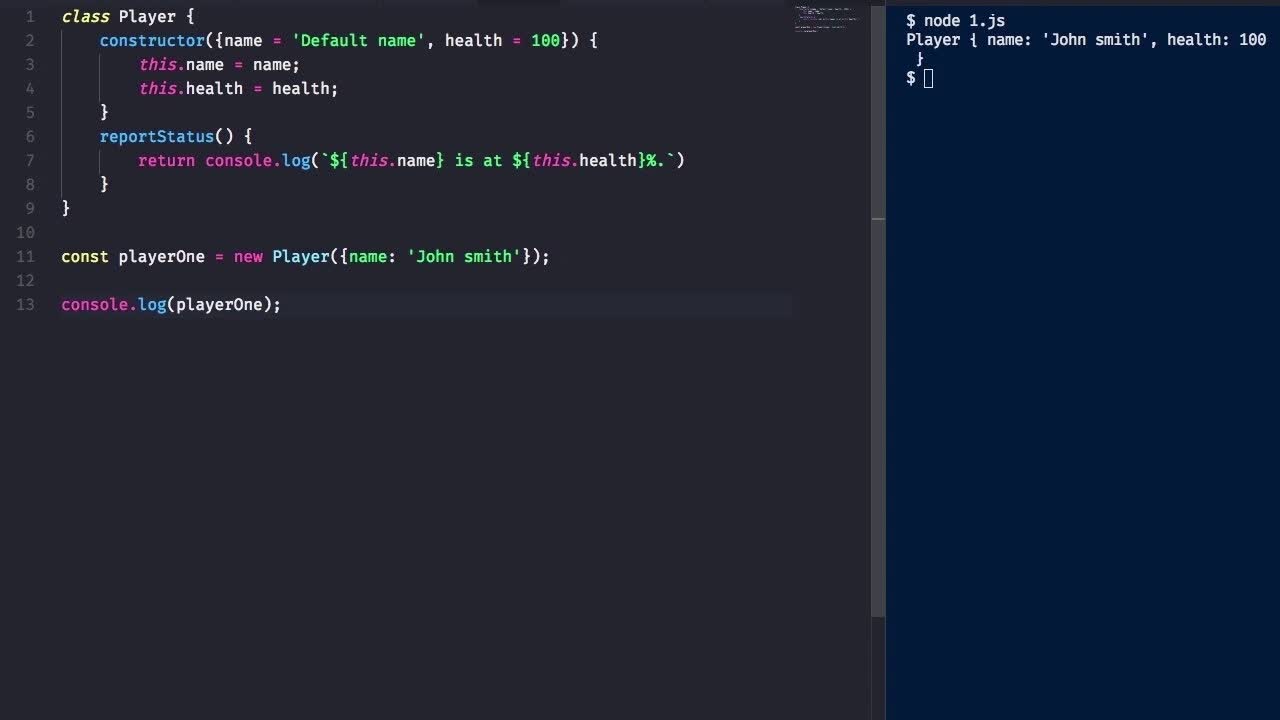Click the 'const' keyword on line 11

pyautogui.click(x=85, y=257)
